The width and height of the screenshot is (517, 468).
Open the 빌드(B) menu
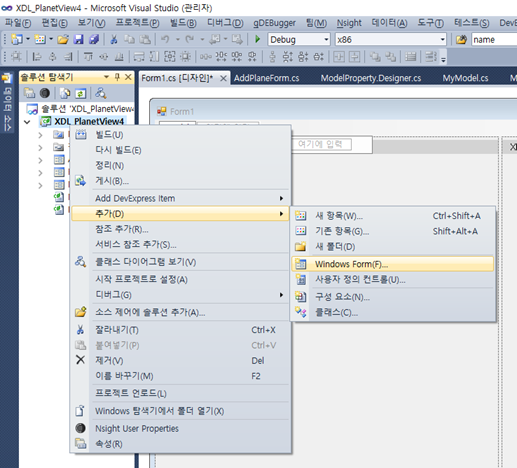click(x=183, y=23)
